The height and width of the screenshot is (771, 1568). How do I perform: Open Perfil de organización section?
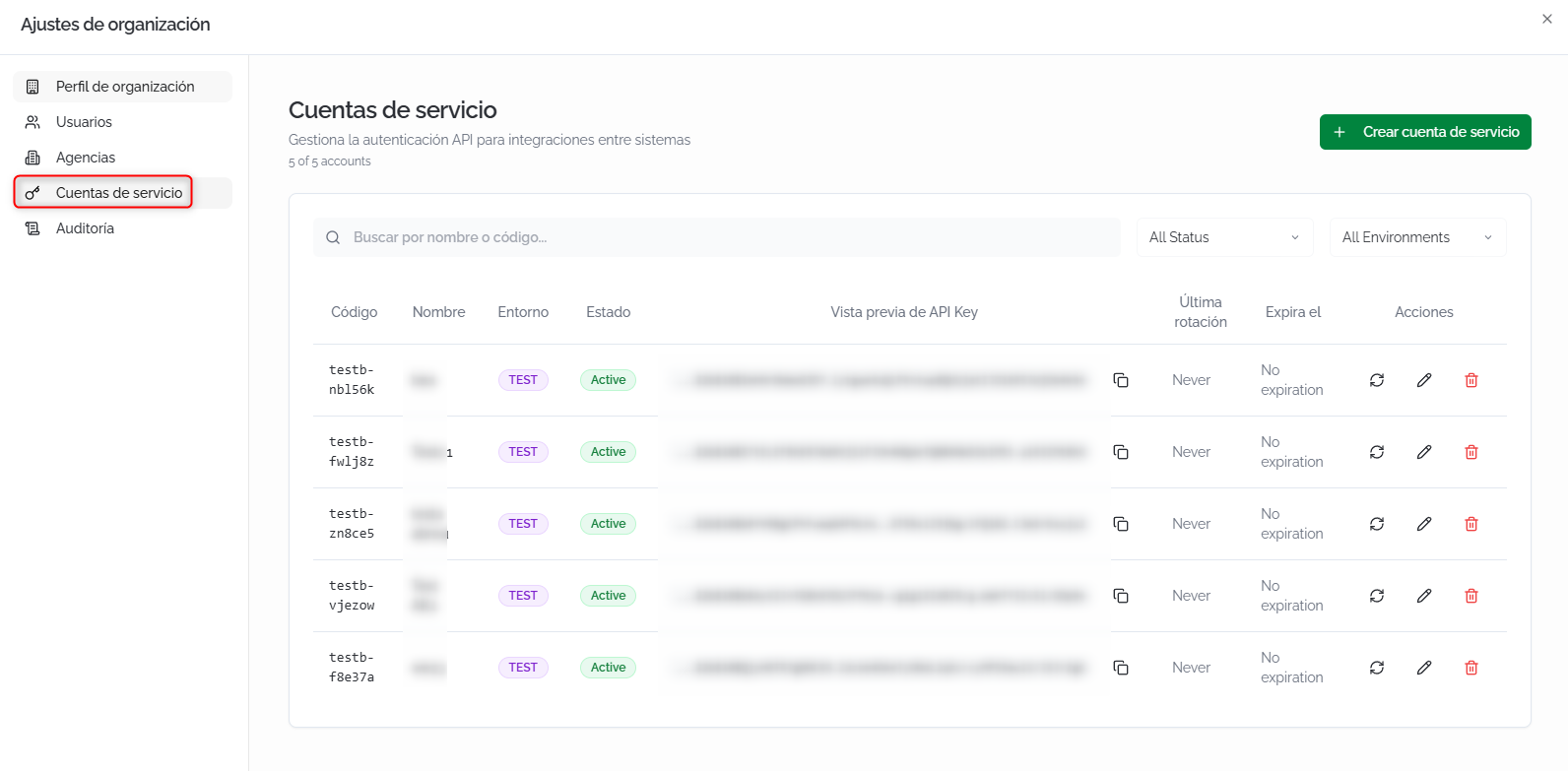(x=123, y=87)
